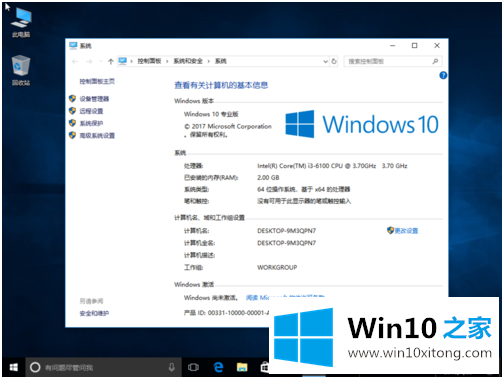Click computer name DESKTOP-9M3QPN7 value
This screenshot has height=379, width=504.
(x=286, y=231)
